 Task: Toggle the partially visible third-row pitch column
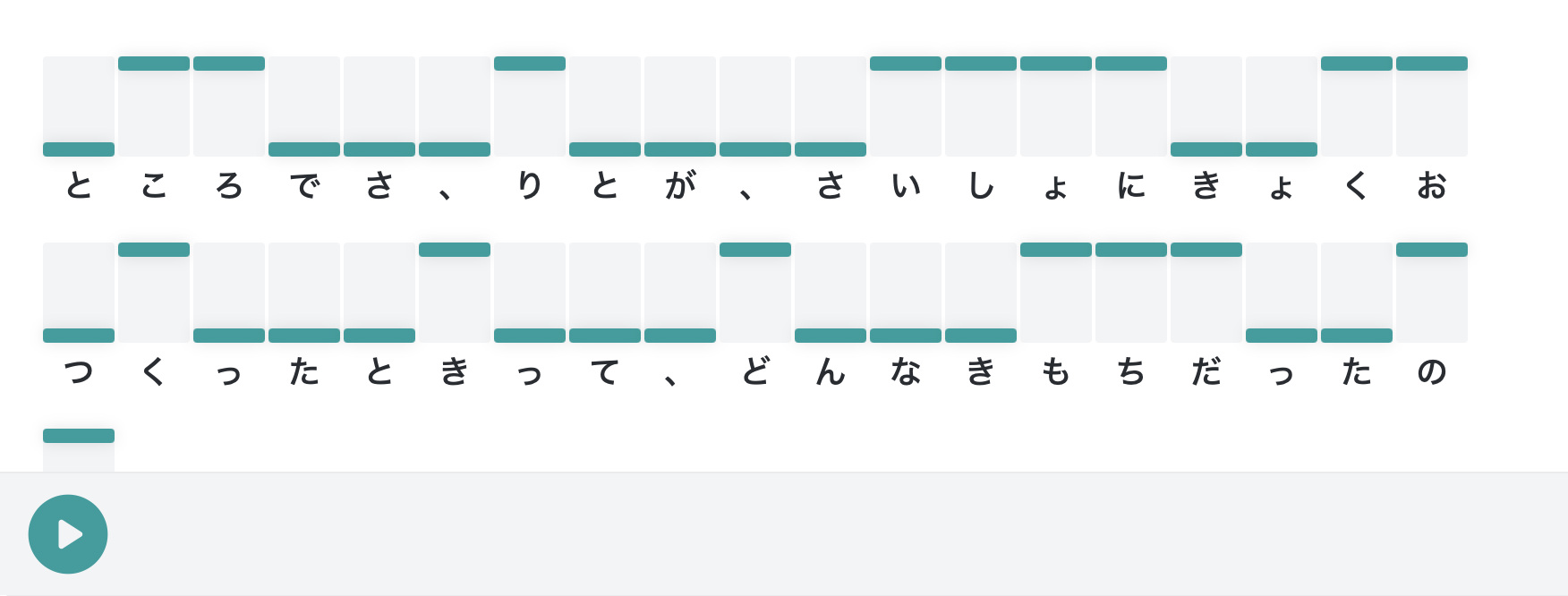79,451
